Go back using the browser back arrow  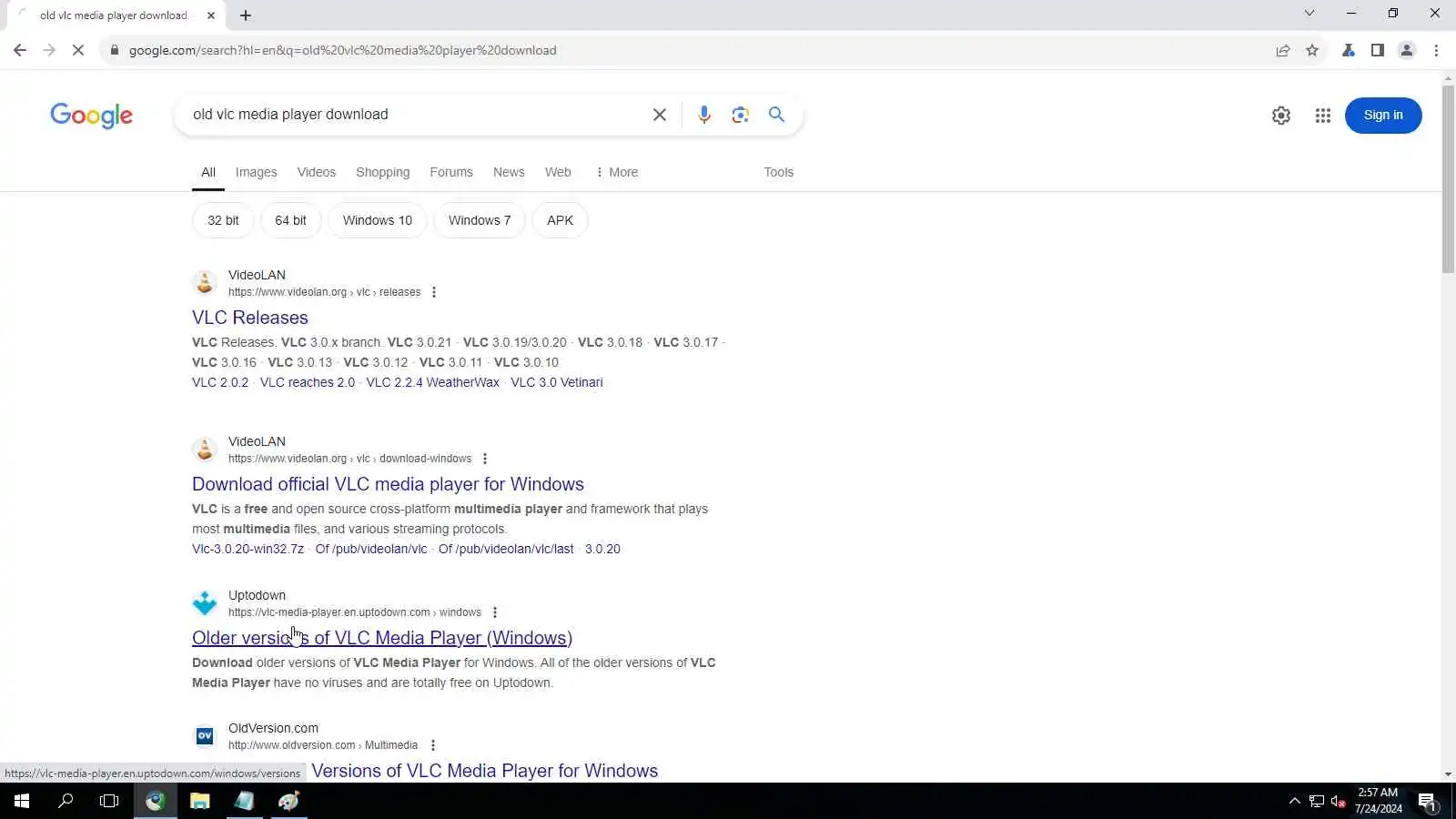[x=20, y=50]
